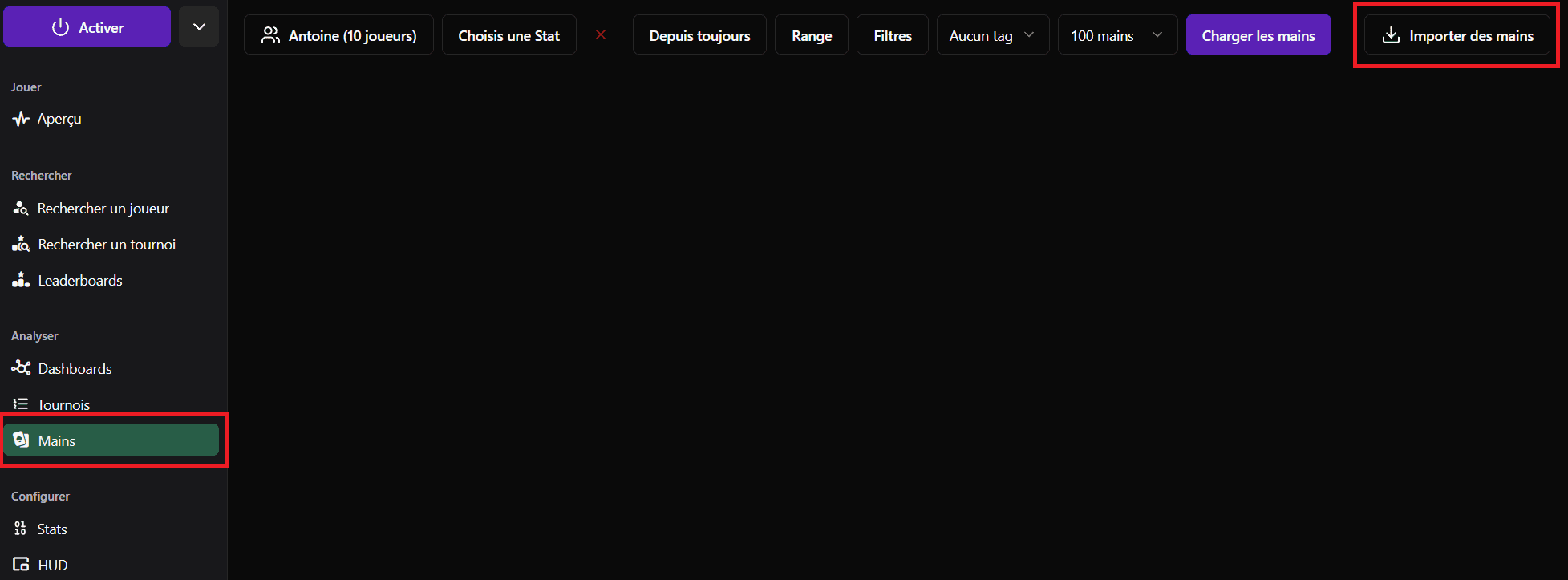Click the Rechercher un tournoi icon
Image resolution: width=1568 pixels, height=580 pixels.
pyautogui.click(x=21, y=245)
